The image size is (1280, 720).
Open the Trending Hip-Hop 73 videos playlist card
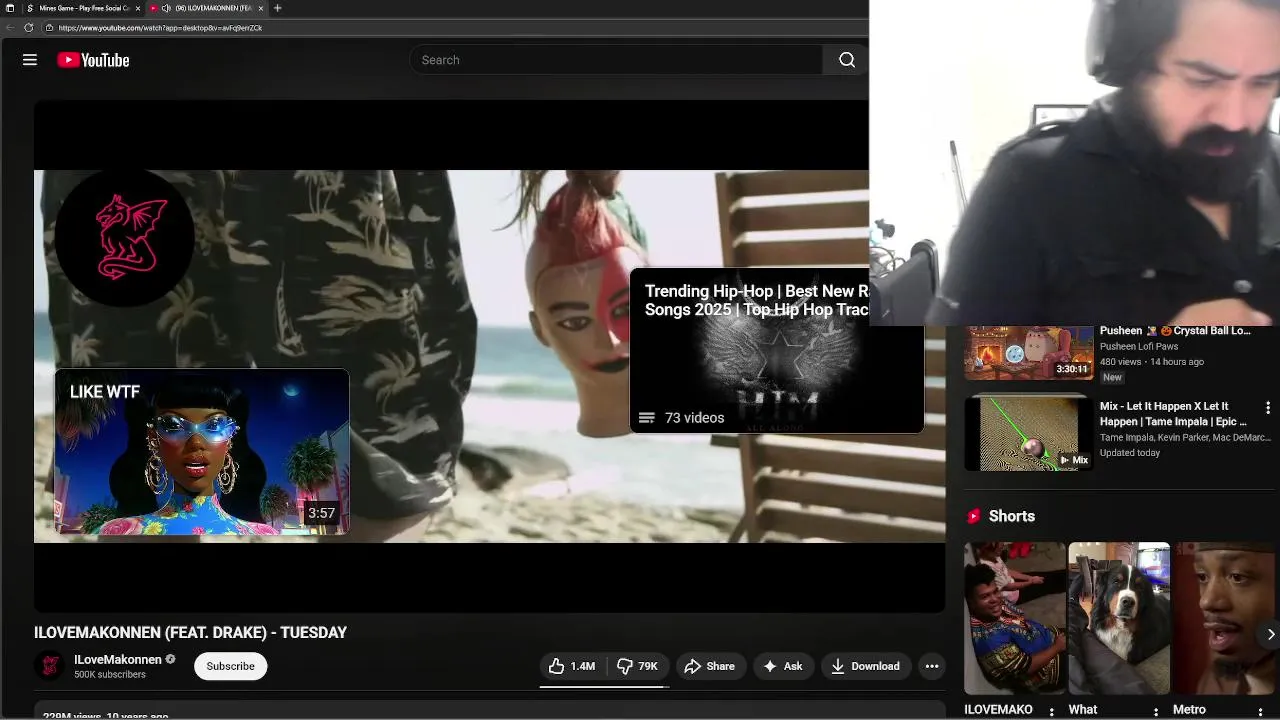tap(776, 350)
